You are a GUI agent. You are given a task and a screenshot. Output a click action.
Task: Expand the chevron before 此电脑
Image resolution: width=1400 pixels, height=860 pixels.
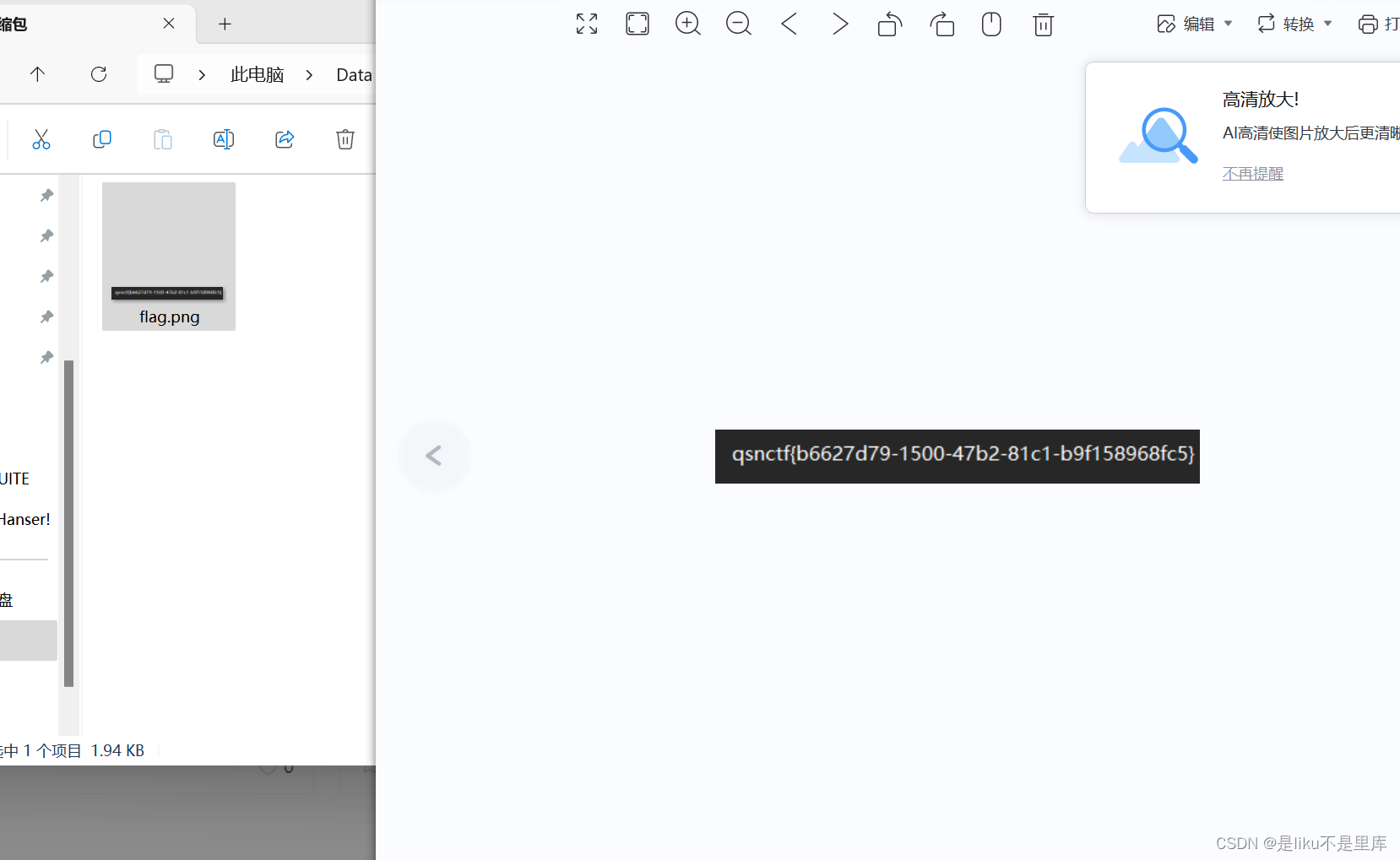202,75
